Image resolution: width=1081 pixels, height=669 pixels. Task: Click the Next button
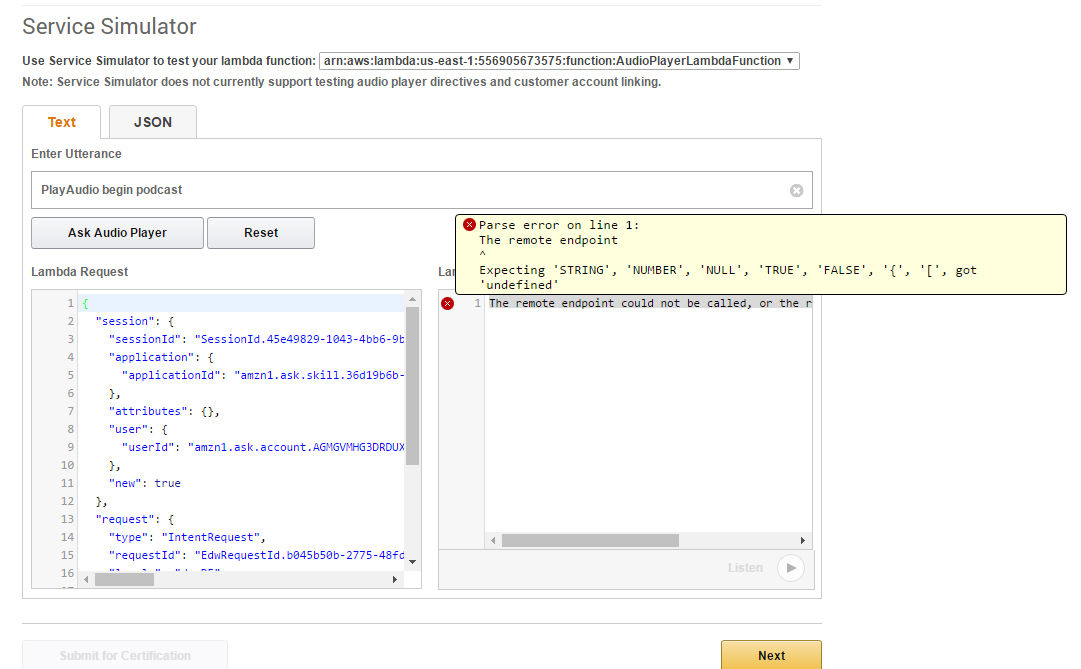(x=771, y=655)
